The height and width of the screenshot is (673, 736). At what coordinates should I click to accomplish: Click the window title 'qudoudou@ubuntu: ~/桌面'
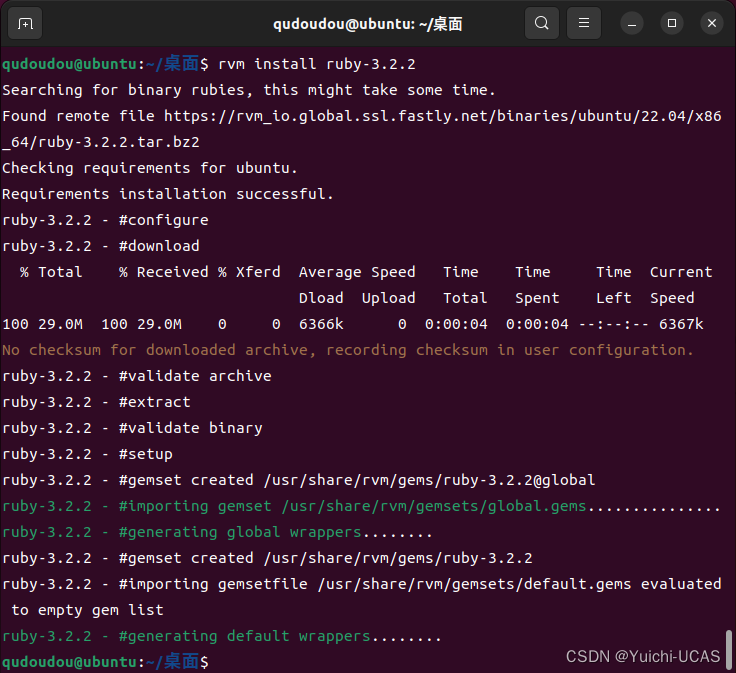[368, 23]
